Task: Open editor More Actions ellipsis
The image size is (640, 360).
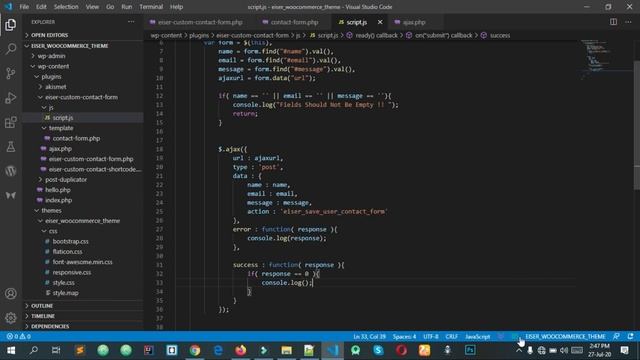Action: [x=628, y=22]
